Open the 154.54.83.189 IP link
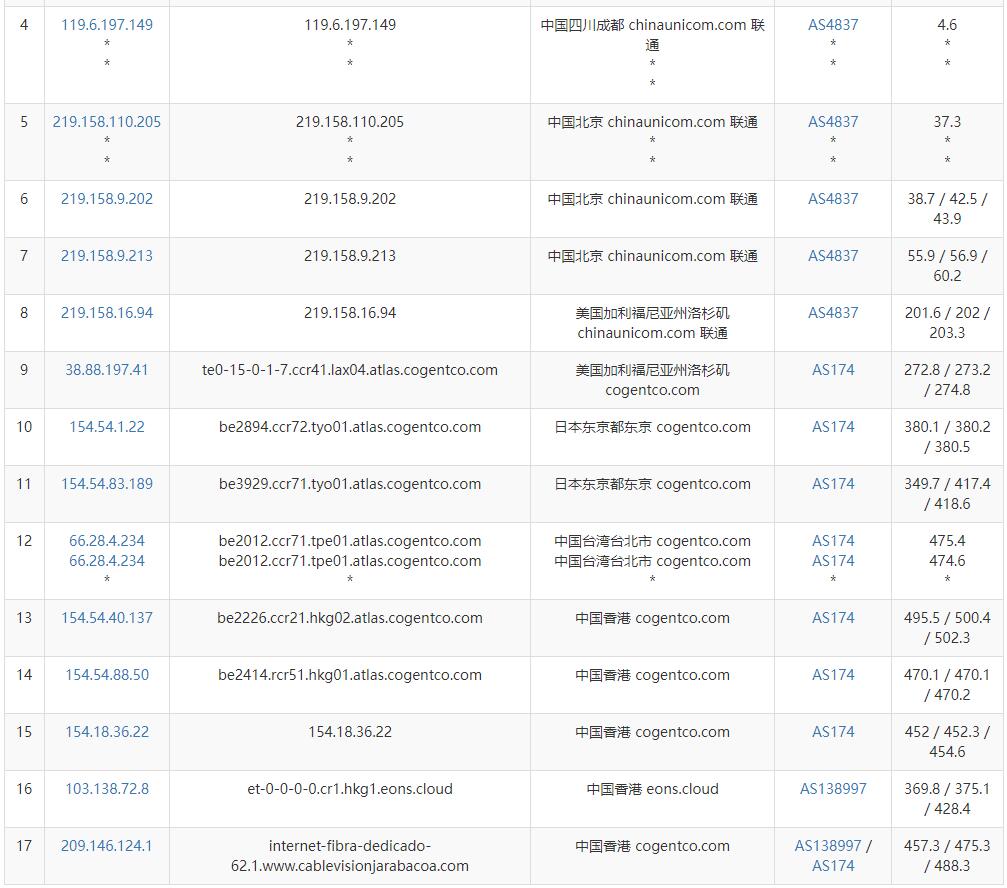Image resolution: width=1007 pixels, height=888 pixels. coord(107,484)
